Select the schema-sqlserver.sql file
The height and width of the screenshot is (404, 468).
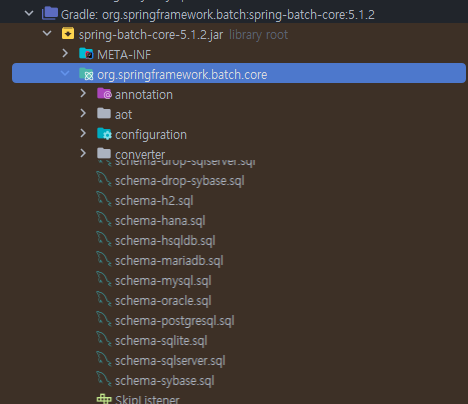[x=170, y=361]
